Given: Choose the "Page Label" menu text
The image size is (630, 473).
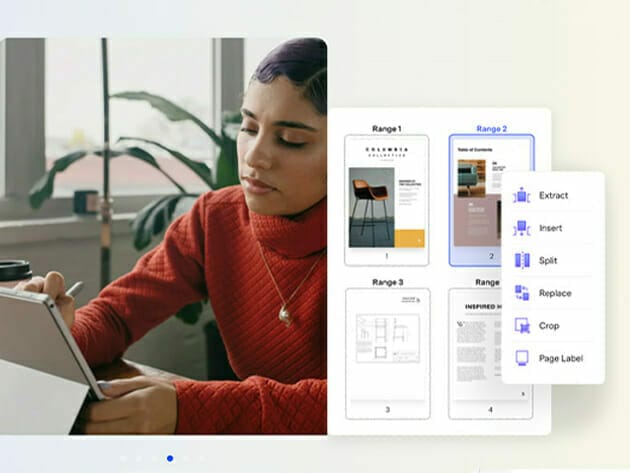Looking at the screenshot, I should click(x=560, y=358).
